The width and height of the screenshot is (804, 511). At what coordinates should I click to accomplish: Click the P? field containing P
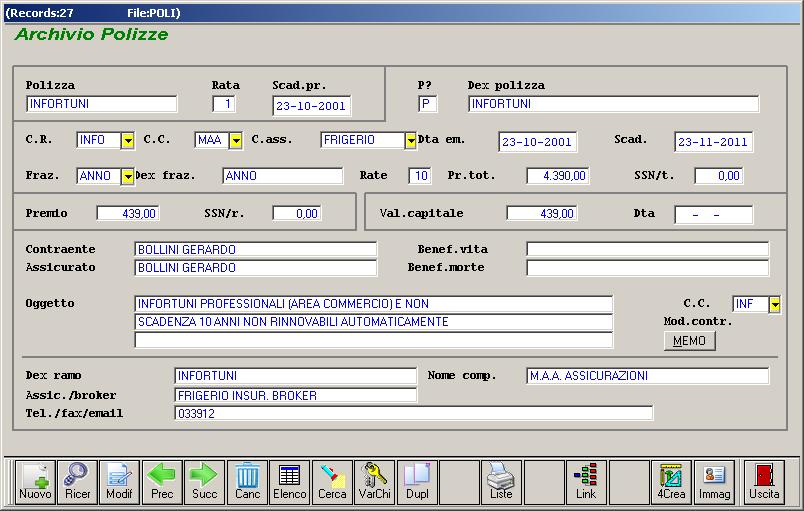427,104
